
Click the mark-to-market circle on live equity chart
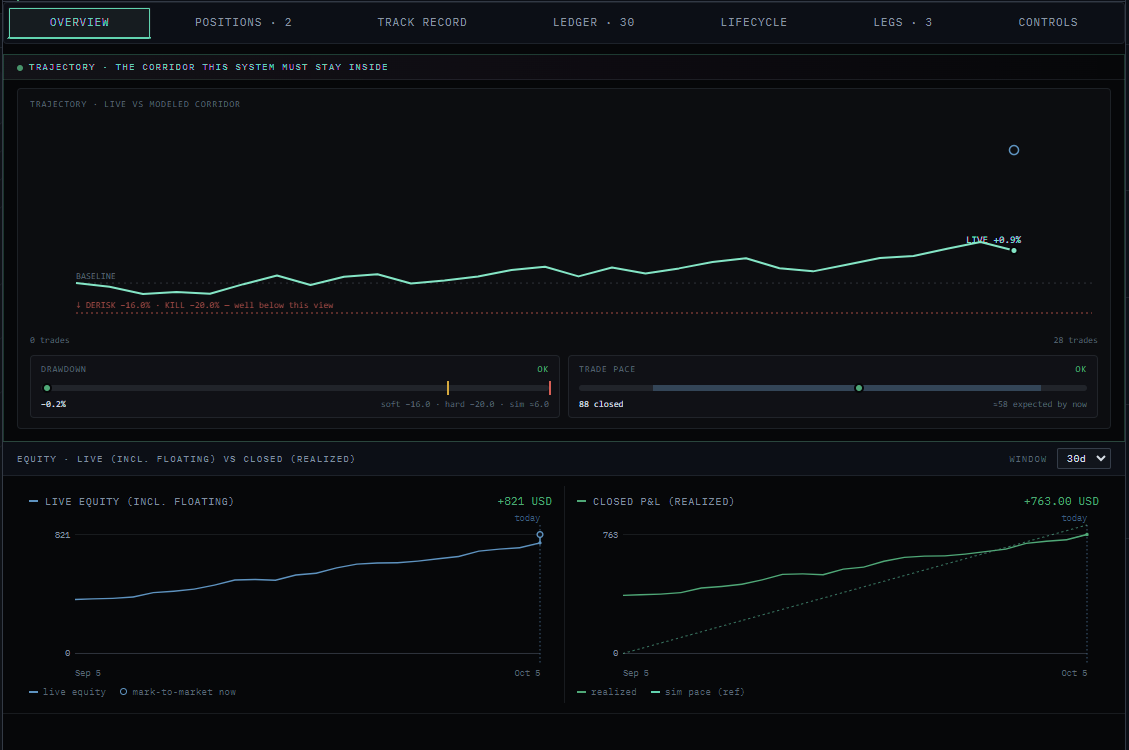point(540,535)
